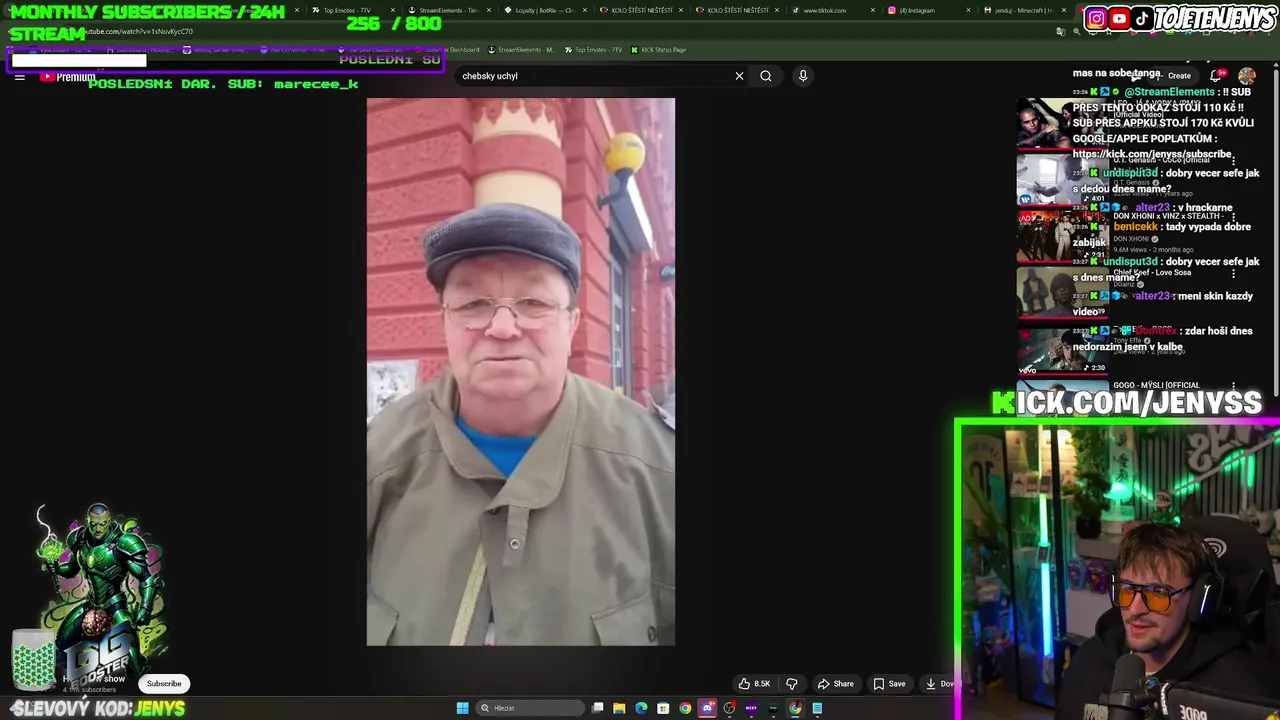Click the YouTube search magnifier button
1280x720 pixels.
click(x=766, y=76)
